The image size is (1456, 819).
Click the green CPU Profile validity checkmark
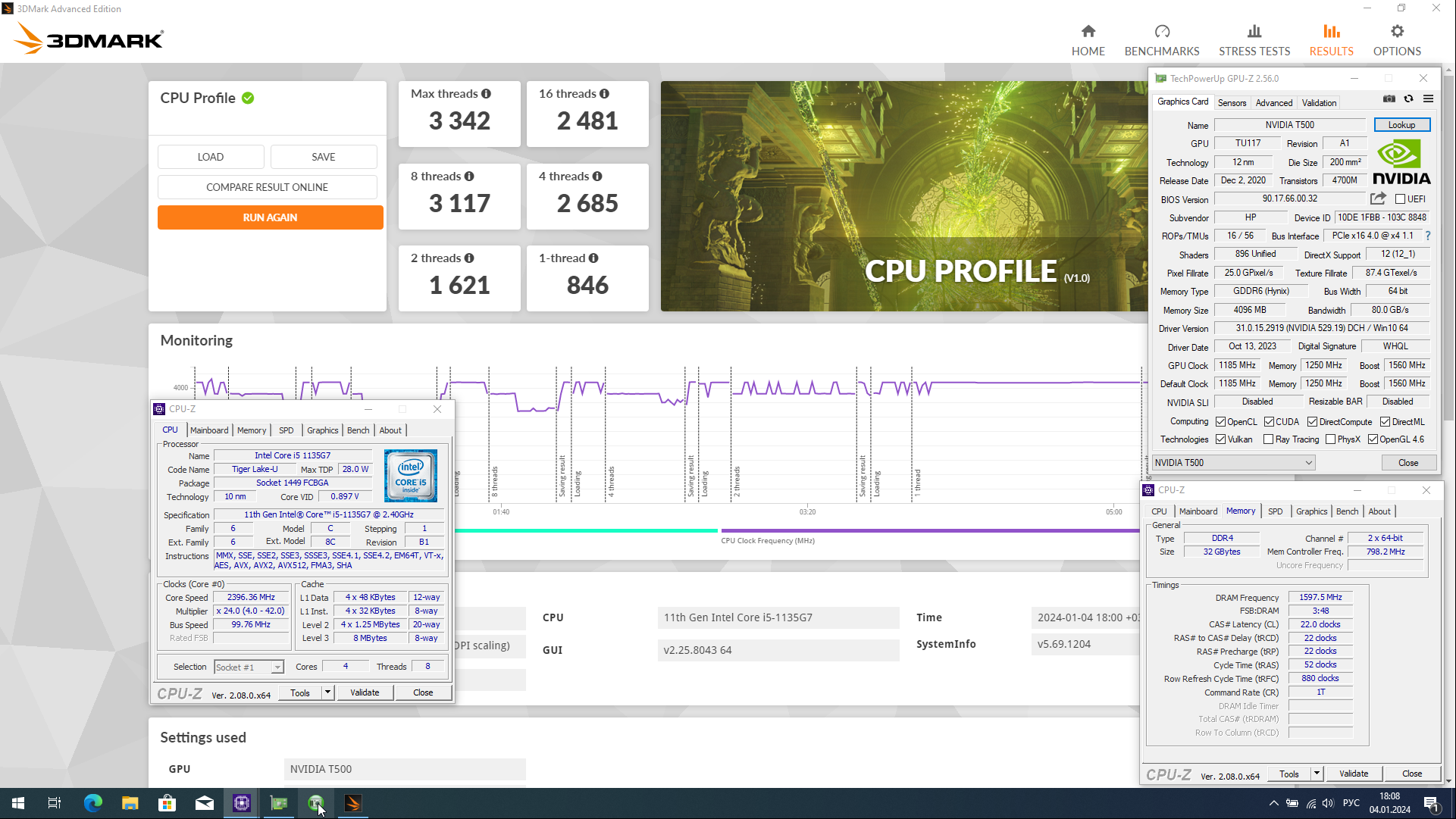248,98
